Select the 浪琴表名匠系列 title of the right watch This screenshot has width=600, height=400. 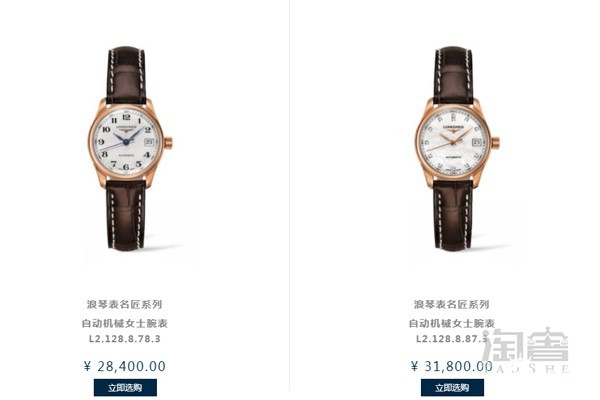(x=452, y=304)
